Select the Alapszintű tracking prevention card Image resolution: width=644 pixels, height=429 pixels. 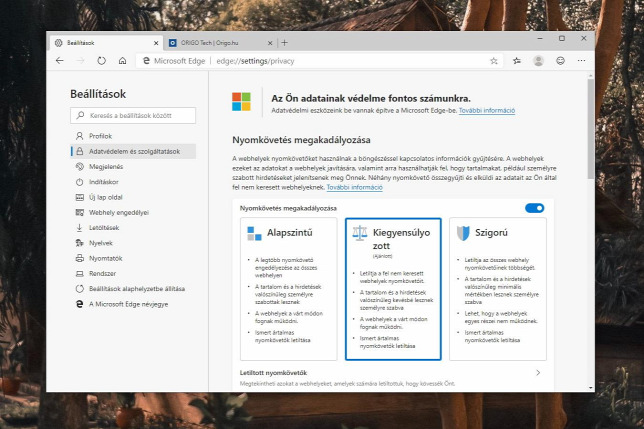coord(288,289)
